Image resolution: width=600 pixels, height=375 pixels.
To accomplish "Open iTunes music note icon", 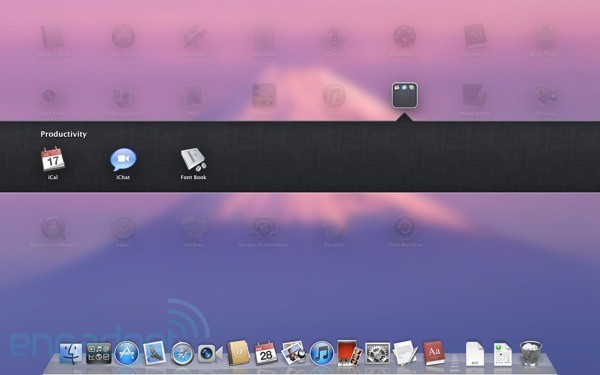I will point(321,353).
